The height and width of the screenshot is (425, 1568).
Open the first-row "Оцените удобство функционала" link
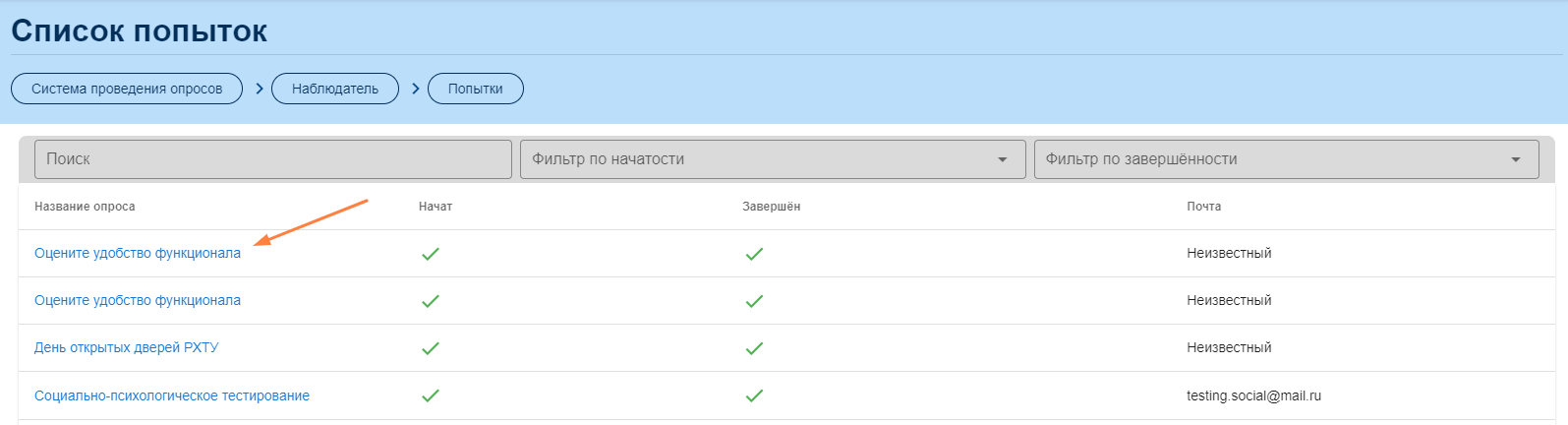coord(138,254)
